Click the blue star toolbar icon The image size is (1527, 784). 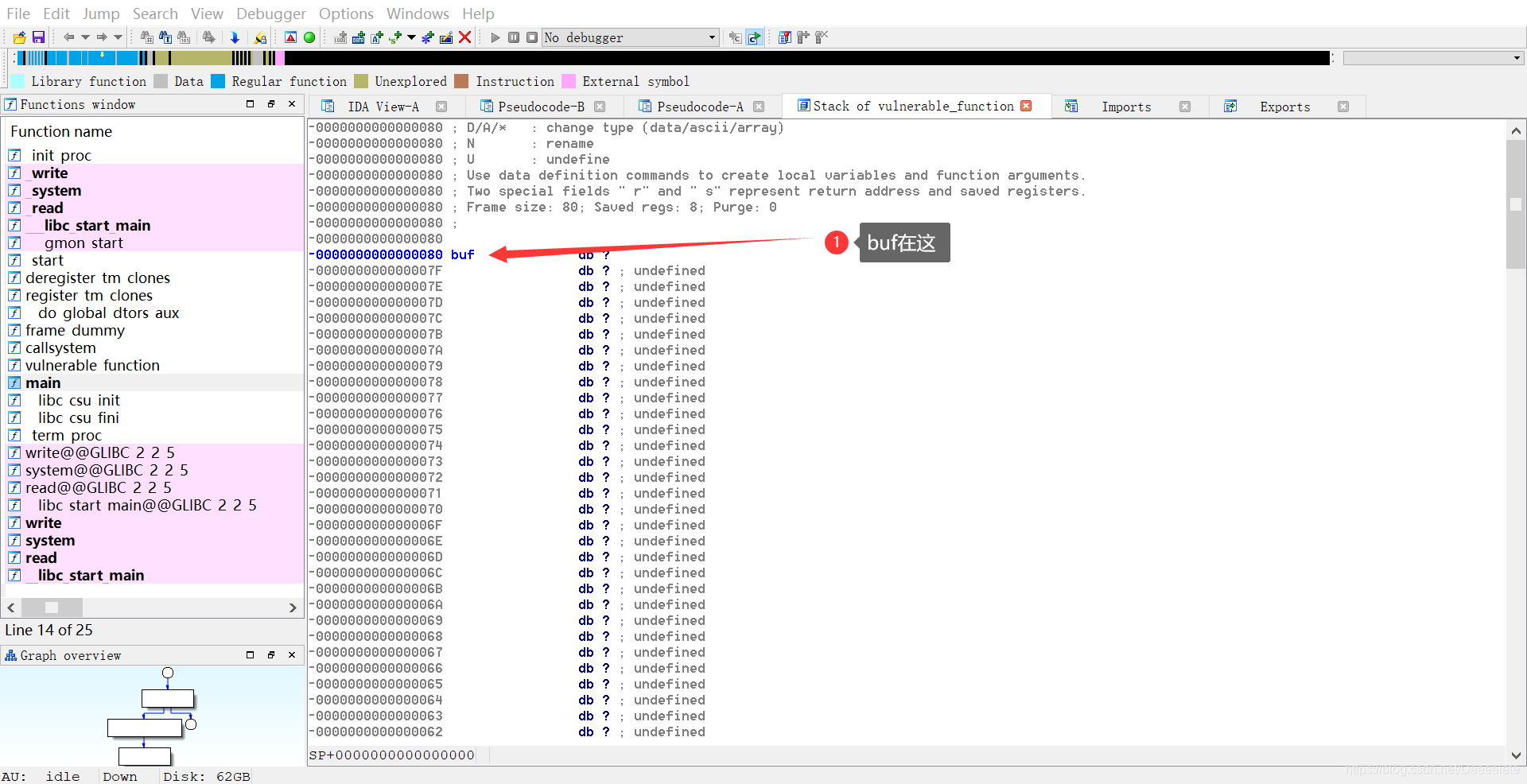coord(428,37)
